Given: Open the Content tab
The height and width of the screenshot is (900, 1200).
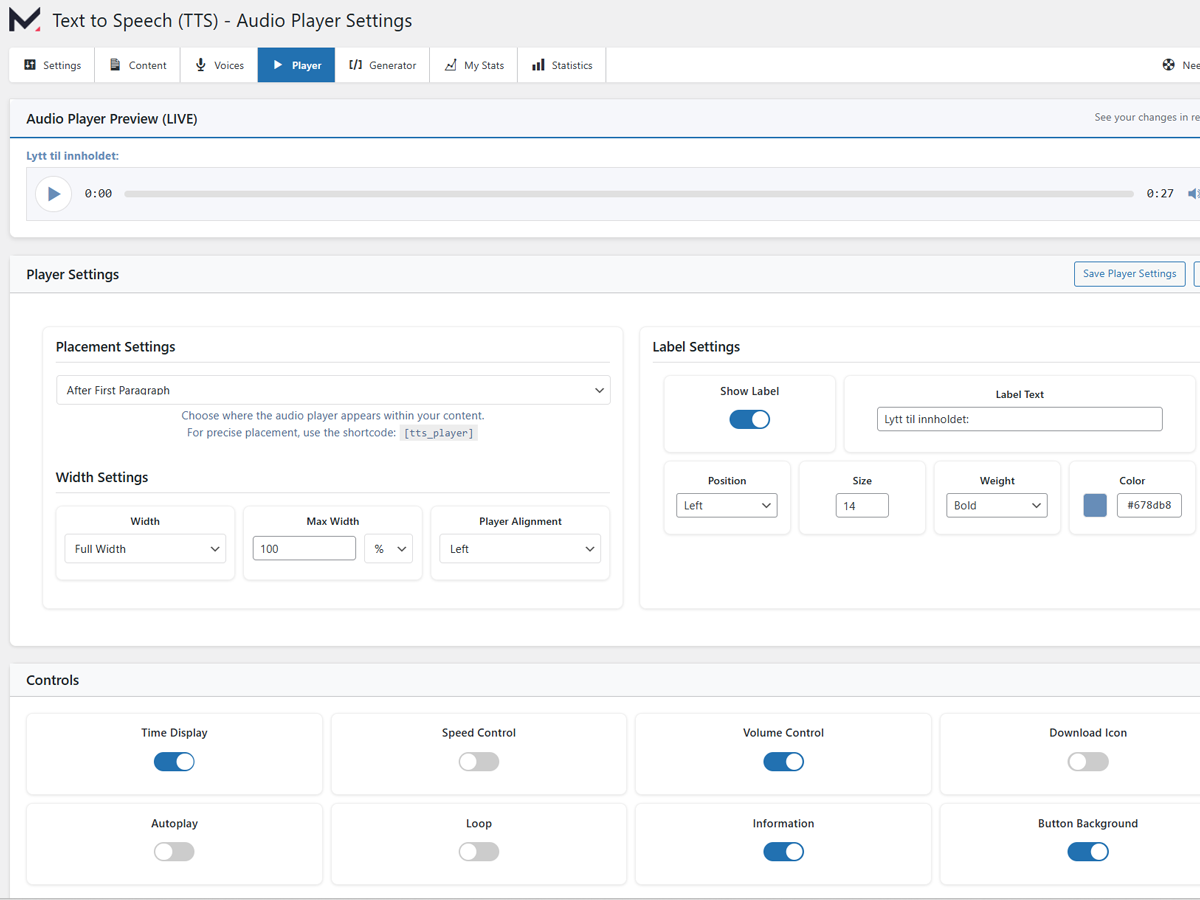Looking at the screenshot, I should [138, 65].
